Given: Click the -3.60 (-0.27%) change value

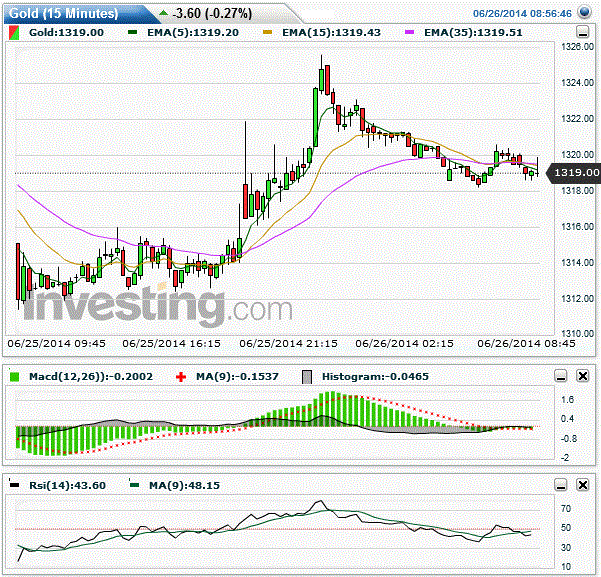Looking at the screenshot, I should pyautogui.click(x=212, y=13).
